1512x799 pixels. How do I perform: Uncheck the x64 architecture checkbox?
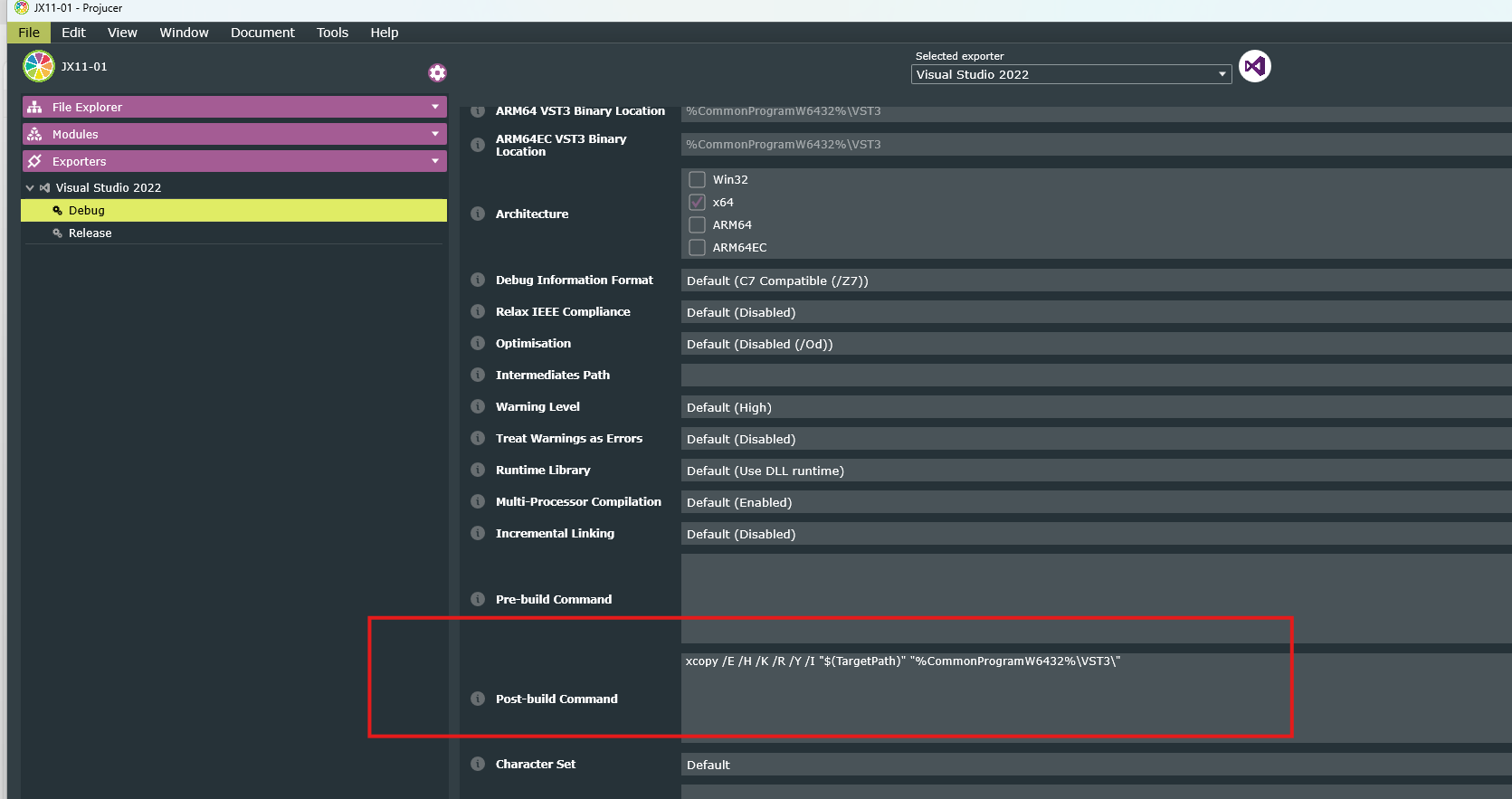(697, 202)
